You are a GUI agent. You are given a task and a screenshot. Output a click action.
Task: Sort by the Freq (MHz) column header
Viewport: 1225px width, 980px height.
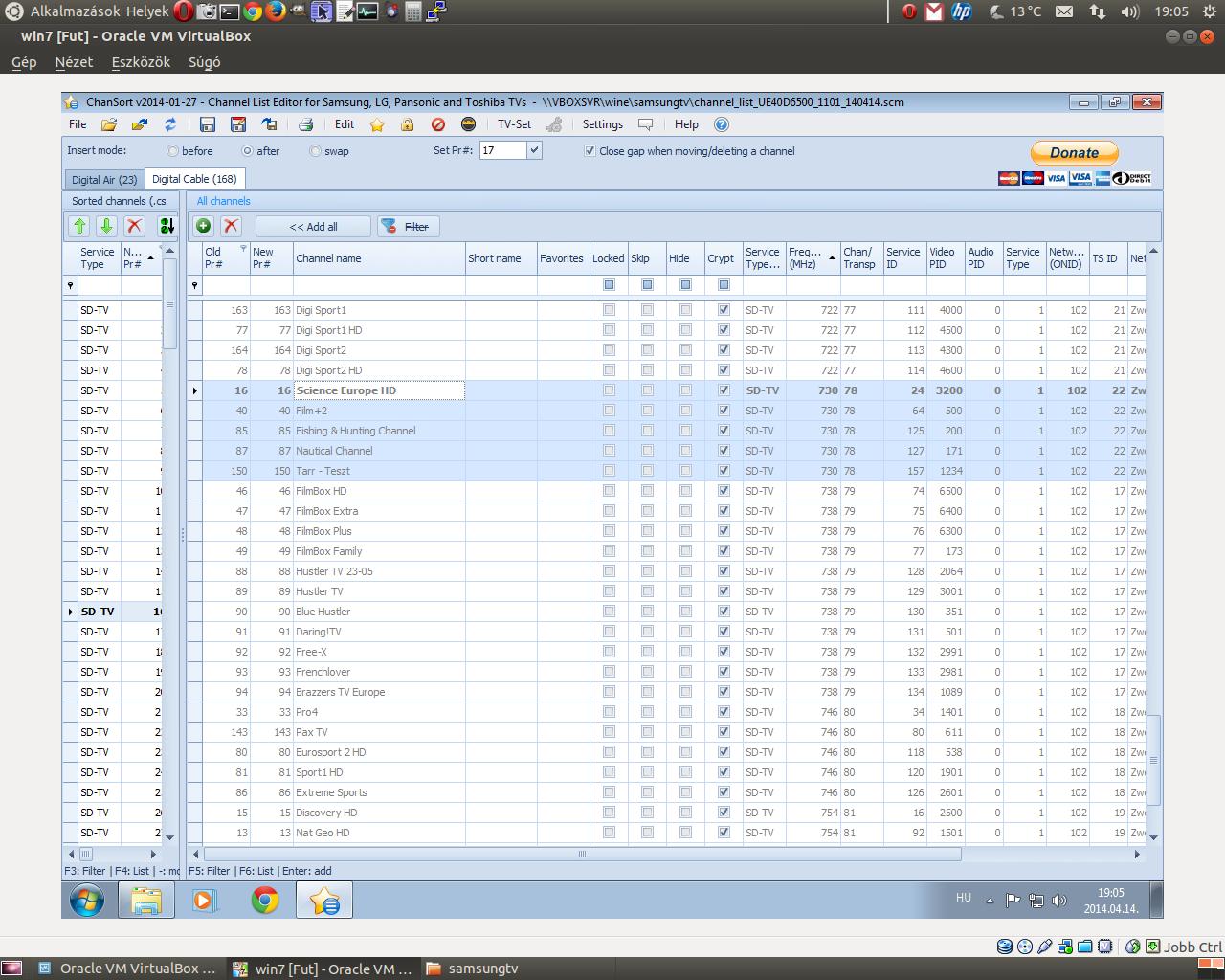813,258
